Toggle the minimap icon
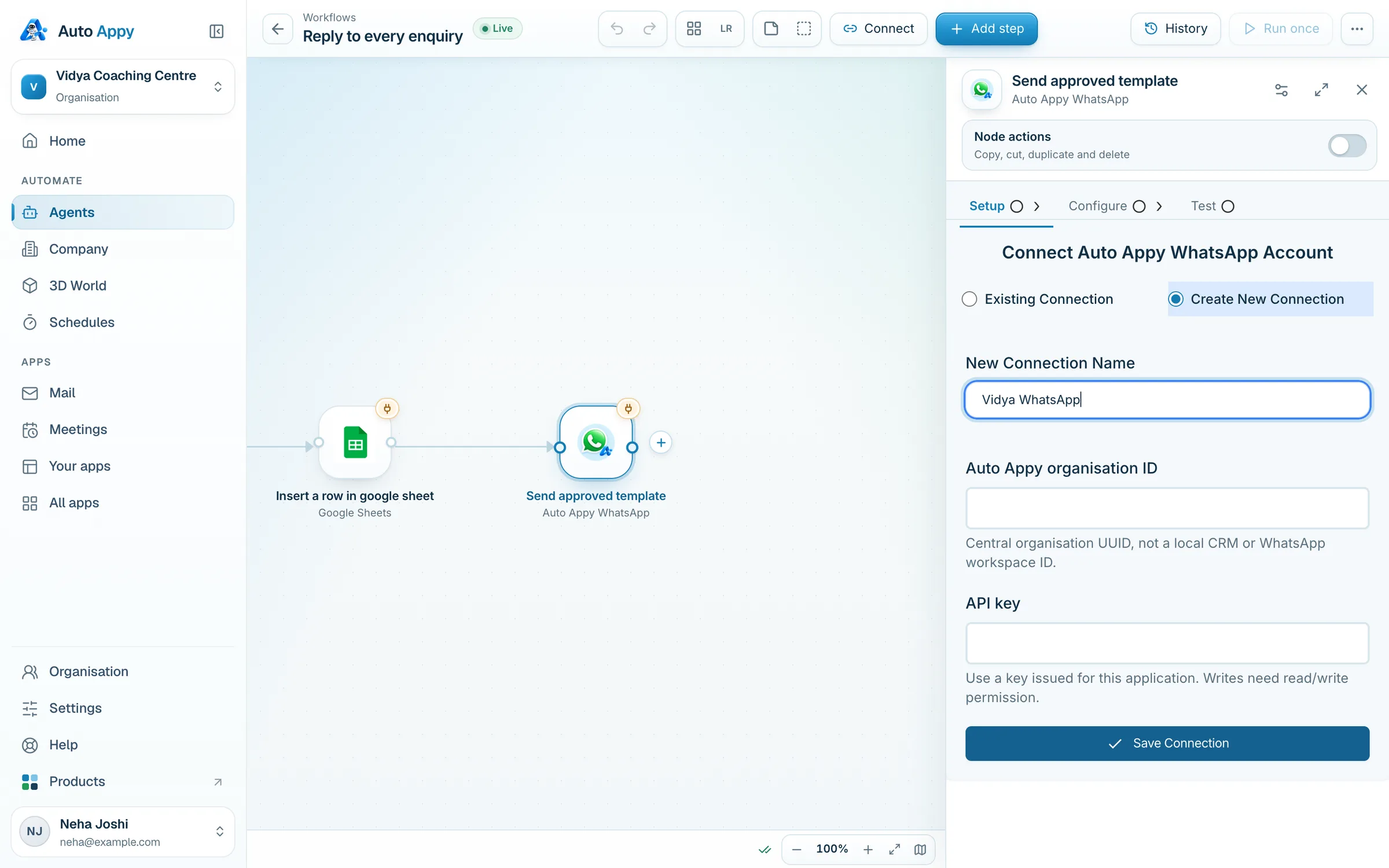This screenshot has height=868, width=1389. tap(920, 849)
